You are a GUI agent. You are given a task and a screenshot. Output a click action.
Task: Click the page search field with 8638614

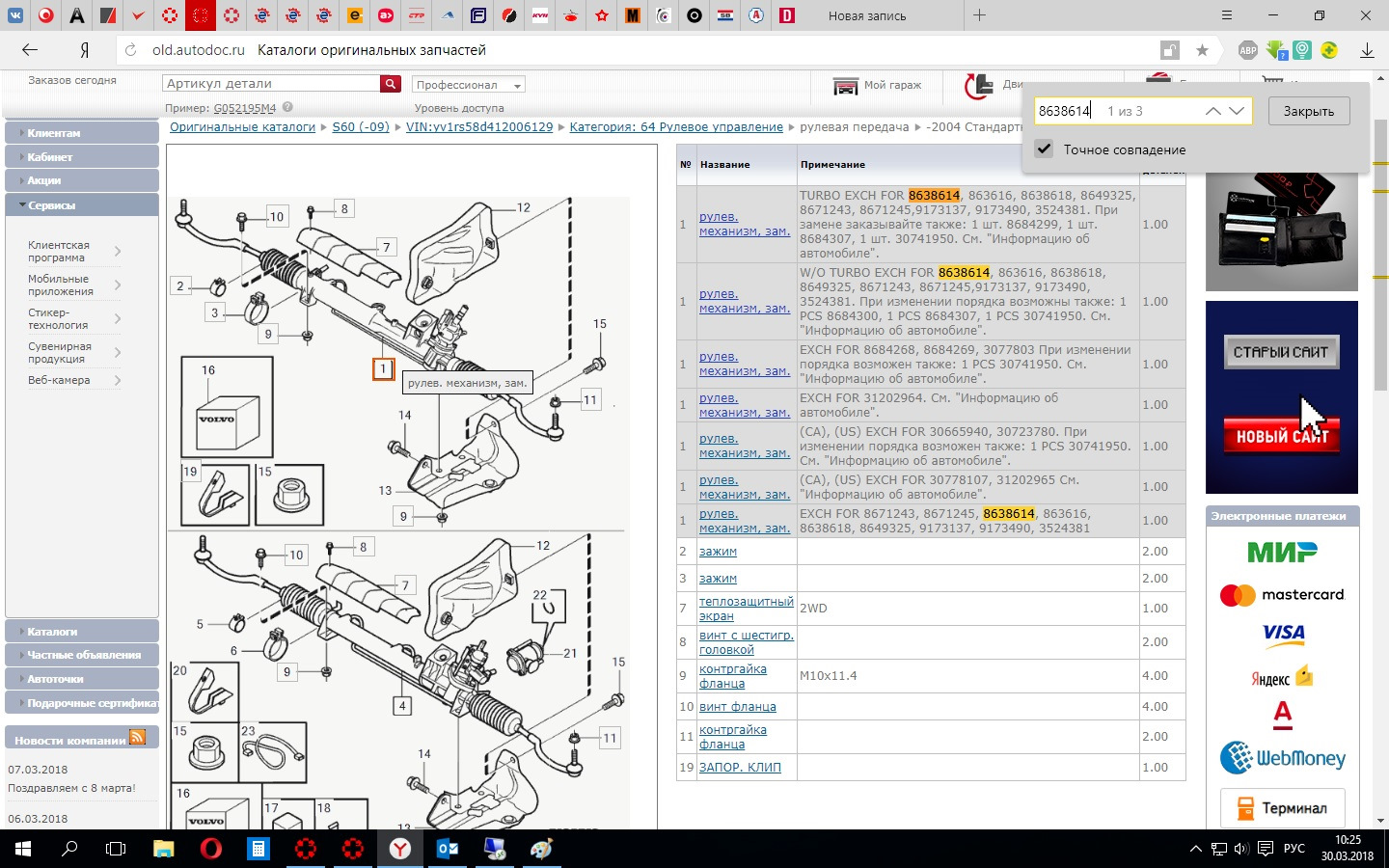pyautogui.click(x=1143, y=111)
